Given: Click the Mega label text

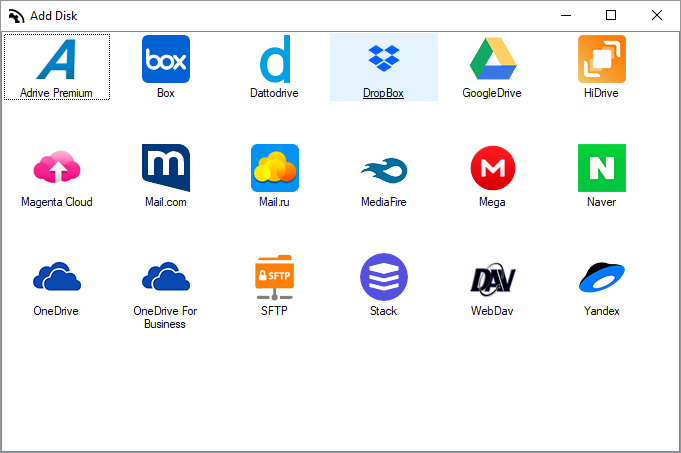Looking at the screenshot, I should click(x=492, y=202).
